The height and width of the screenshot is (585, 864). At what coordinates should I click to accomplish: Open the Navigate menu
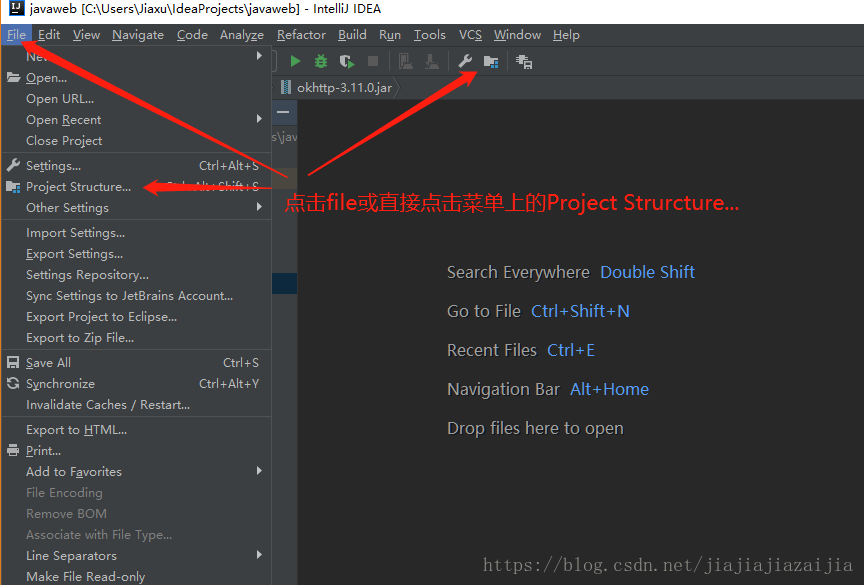pyautogui.click(x=138, y=35)
